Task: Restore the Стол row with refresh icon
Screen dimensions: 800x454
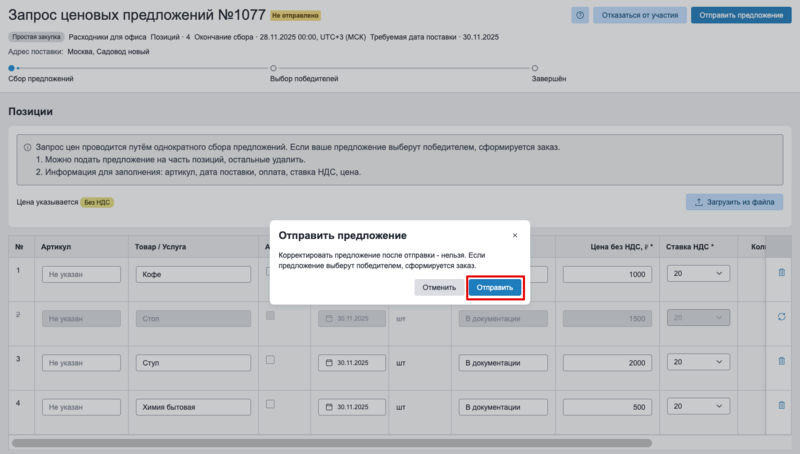Action: click(x=781, y=317)
